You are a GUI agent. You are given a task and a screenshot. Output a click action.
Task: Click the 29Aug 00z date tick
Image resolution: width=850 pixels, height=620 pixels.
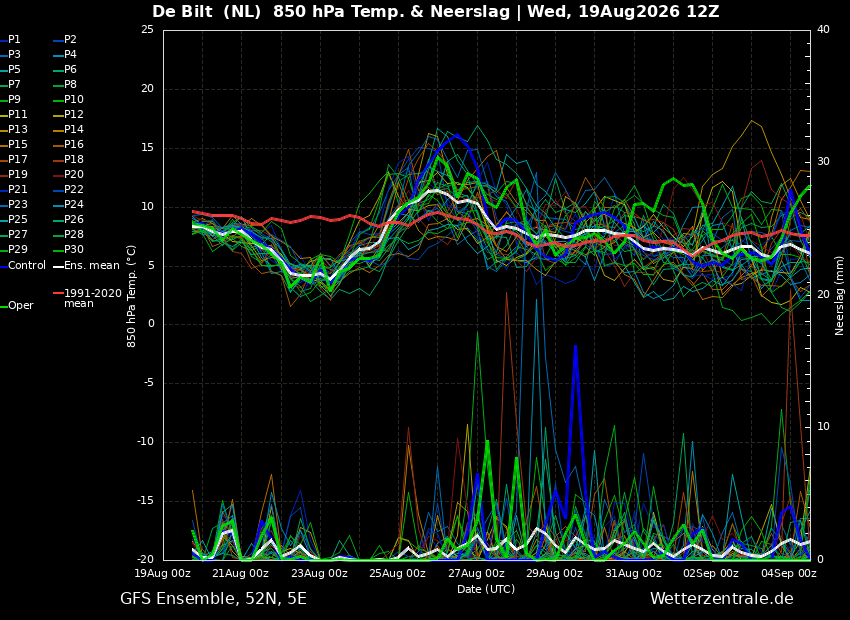[x=555, y=573]
